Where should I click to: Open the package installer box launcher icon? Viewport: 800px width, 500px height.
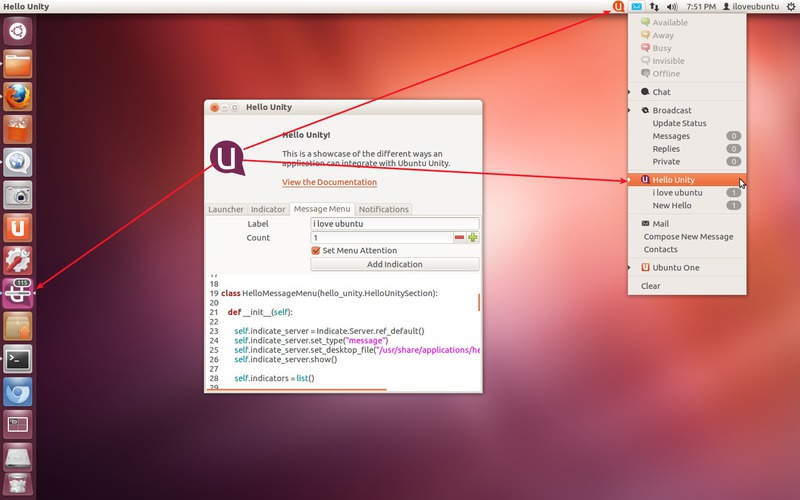[x=18, y=326]
